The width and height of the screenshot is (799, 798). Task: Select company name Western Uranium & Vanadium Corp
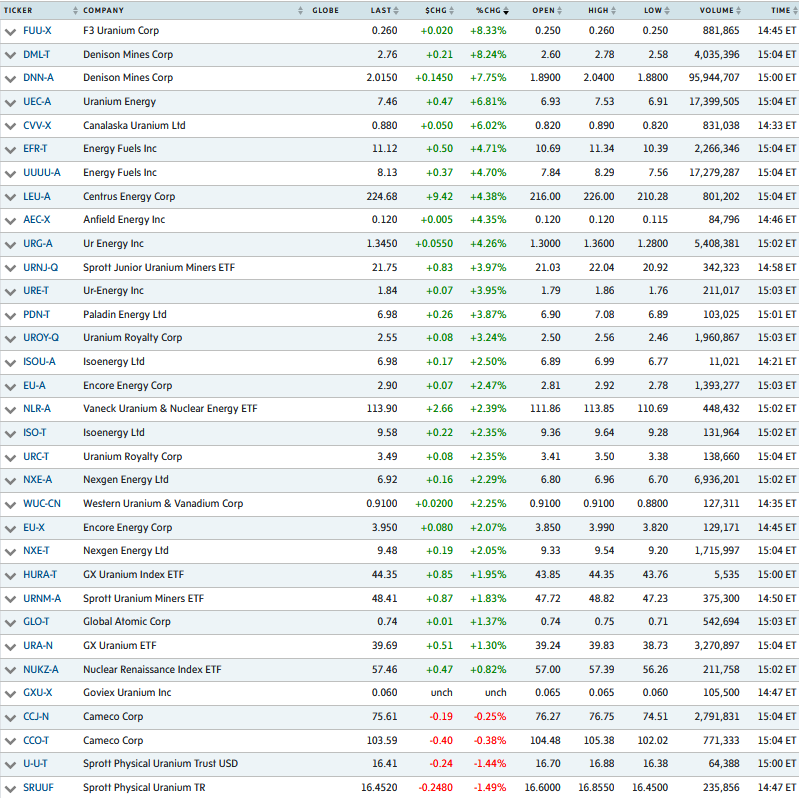coord(163,503)
